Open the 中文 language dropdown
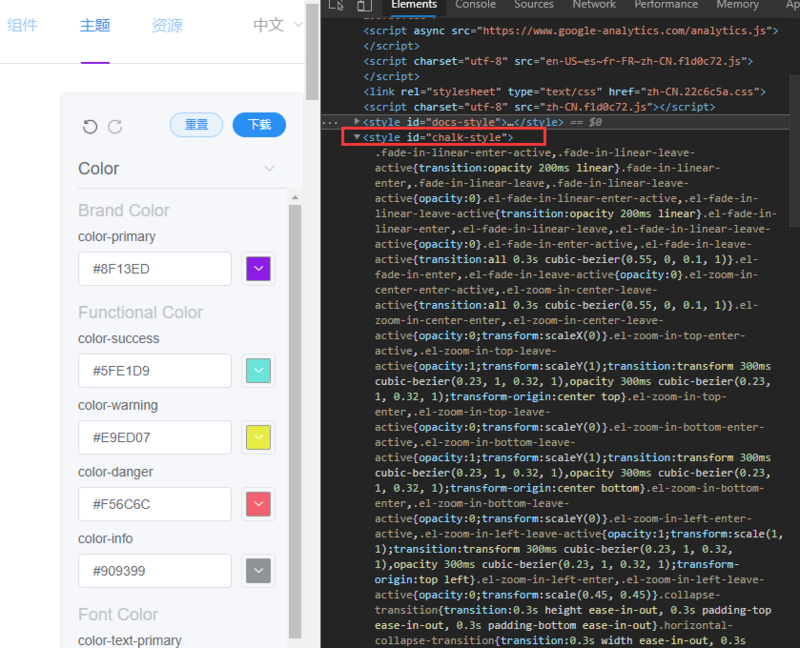 coord(278,24)
